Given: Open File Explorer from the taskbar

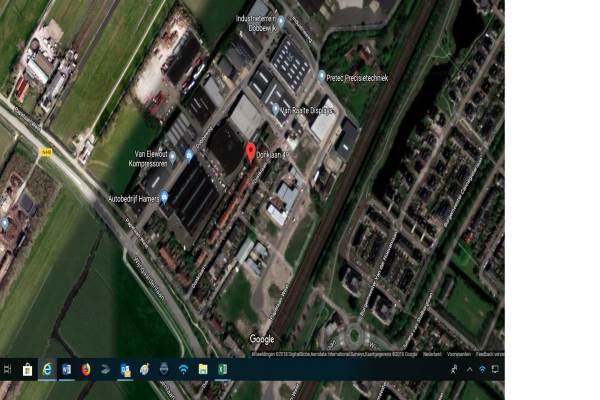Looking at the screenshot, I should pyautogui.click(x=203, y=369).
